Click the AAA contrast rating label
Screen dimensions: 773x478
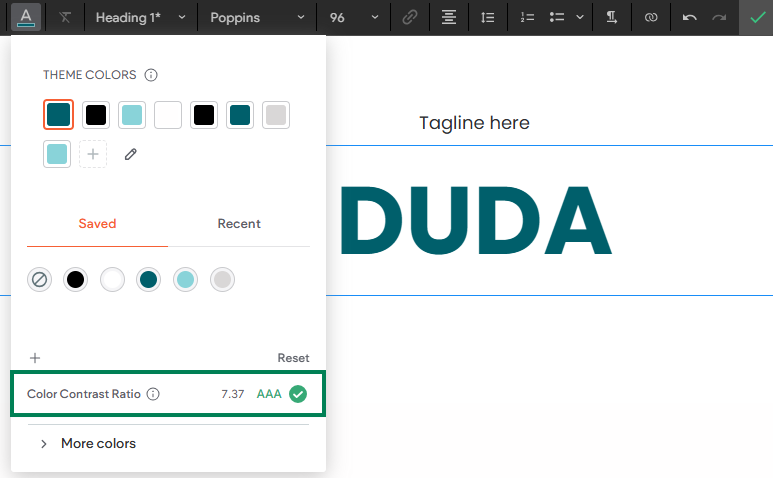pos(269,394)
